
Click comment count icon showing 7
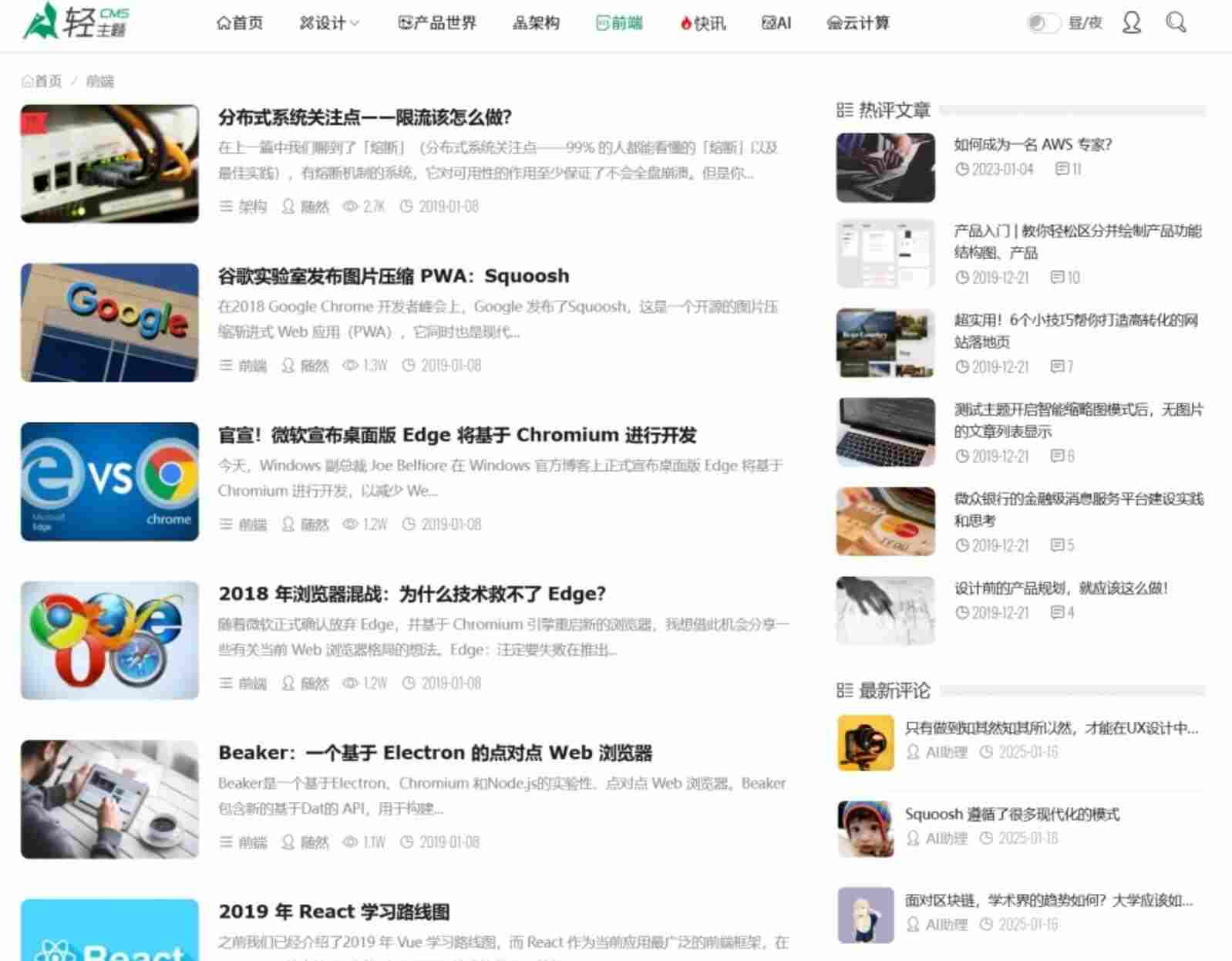click(x=1058, y=366)
